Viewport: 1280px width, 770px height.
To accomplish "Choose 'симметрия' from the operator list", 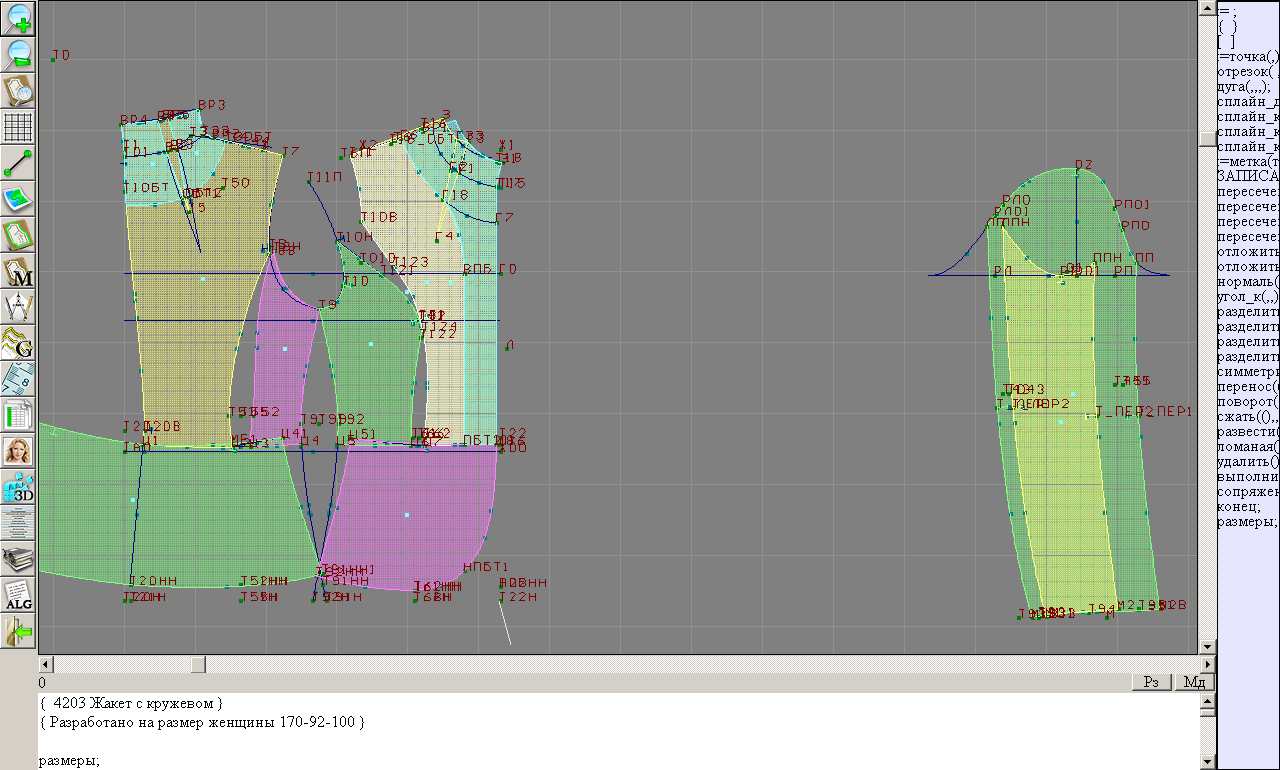I will (1247, 372).
